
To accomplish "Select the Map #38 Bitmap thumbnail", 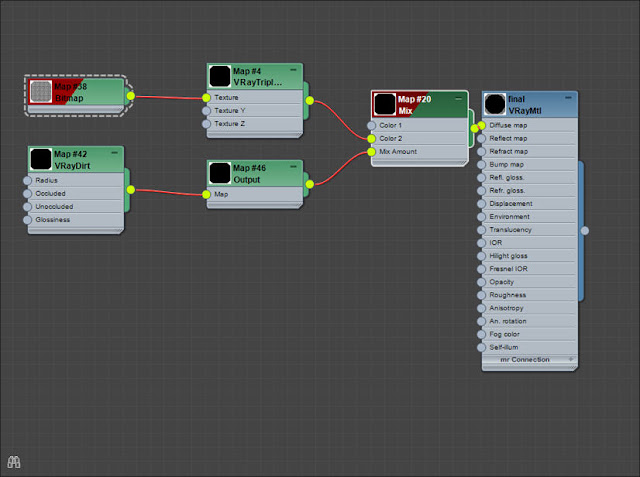I will (x=41, y=91).
